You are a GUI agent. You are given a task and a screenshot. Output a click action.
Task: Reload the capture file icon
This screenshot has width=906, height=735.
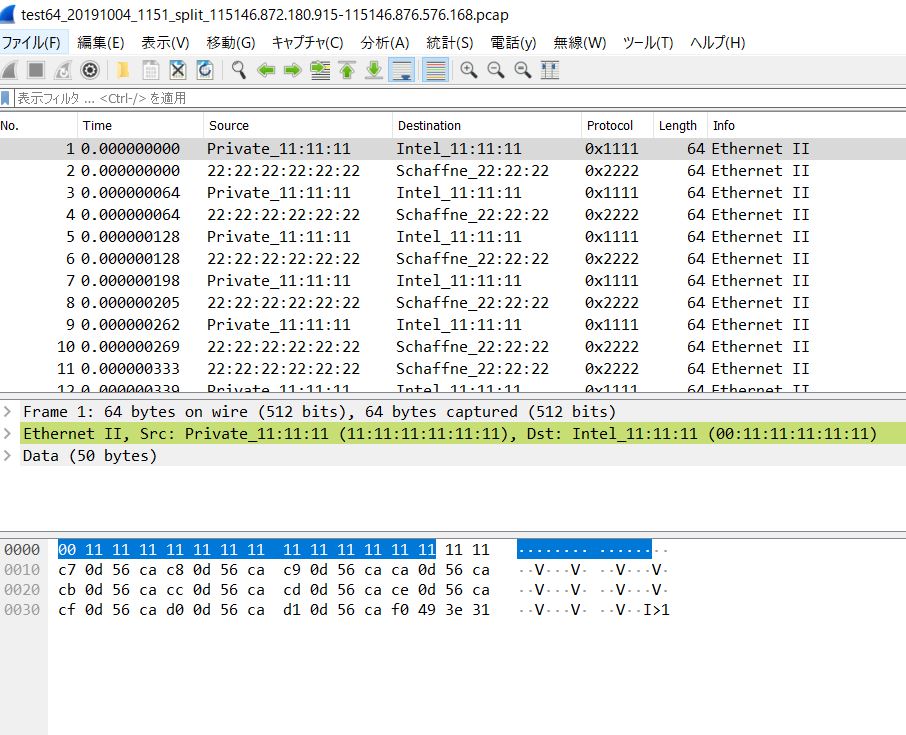tap(204, 70)
